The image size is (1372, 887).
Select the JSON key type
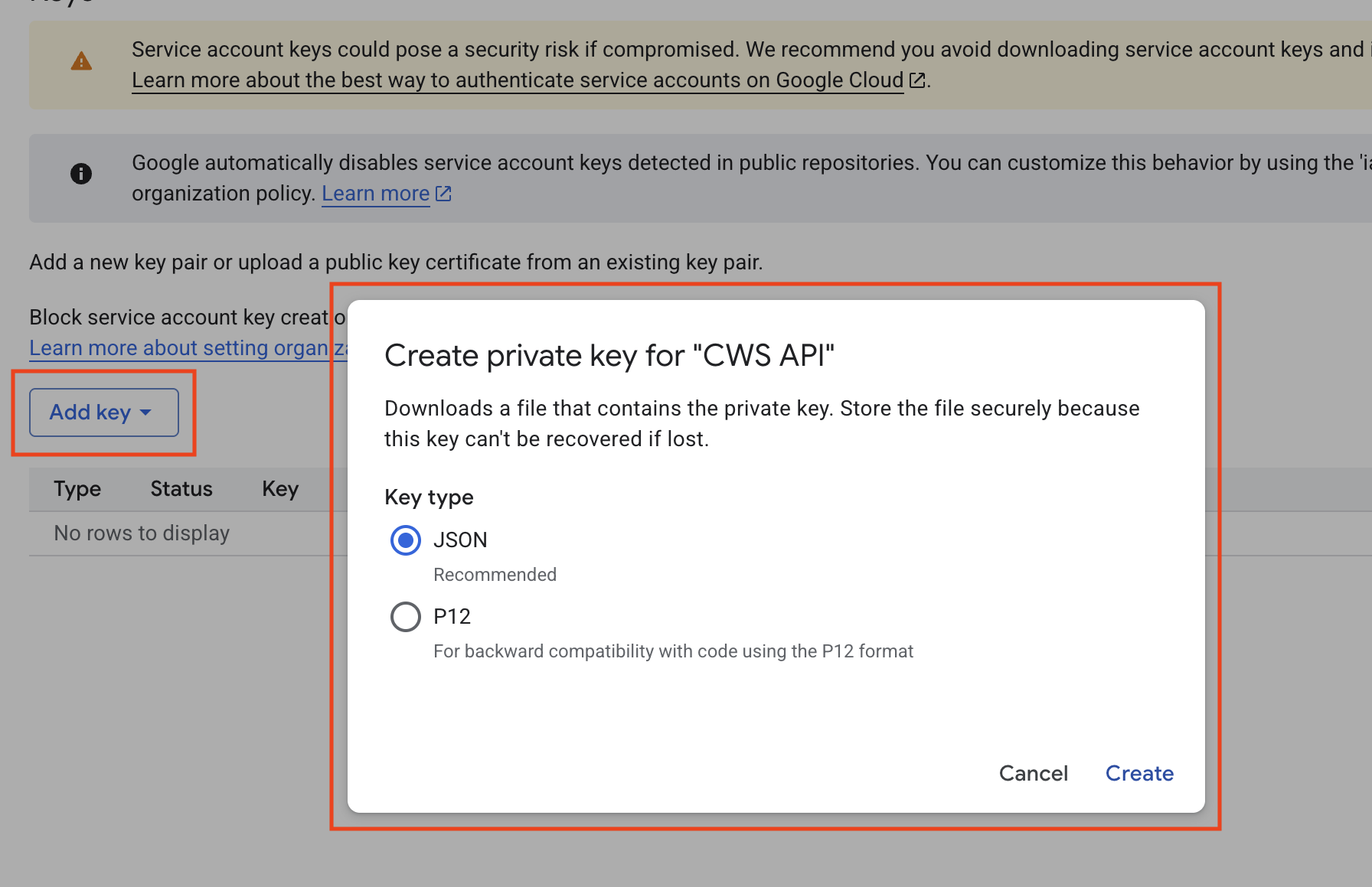click(405, 540)
